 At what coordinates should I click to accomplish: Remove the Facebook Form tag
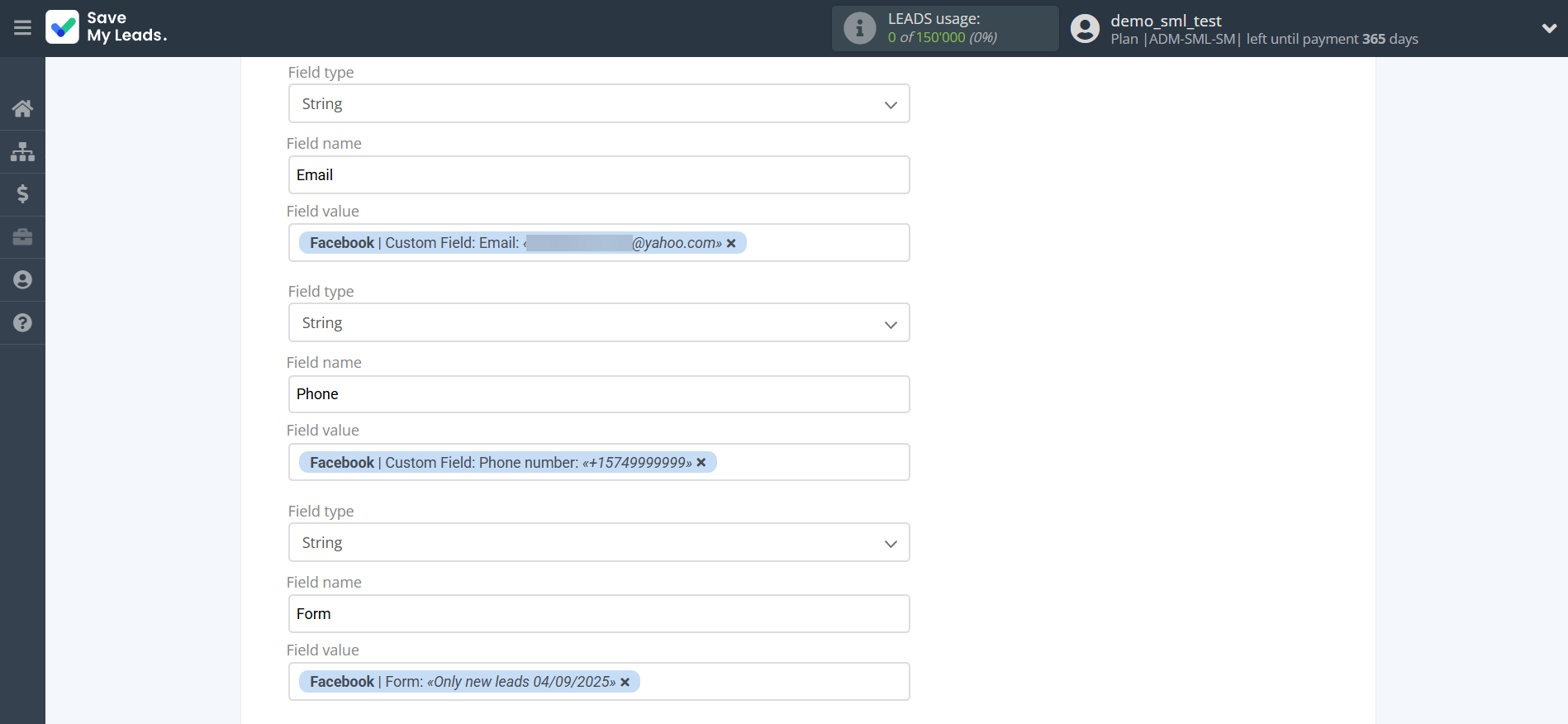coord(625,683)
